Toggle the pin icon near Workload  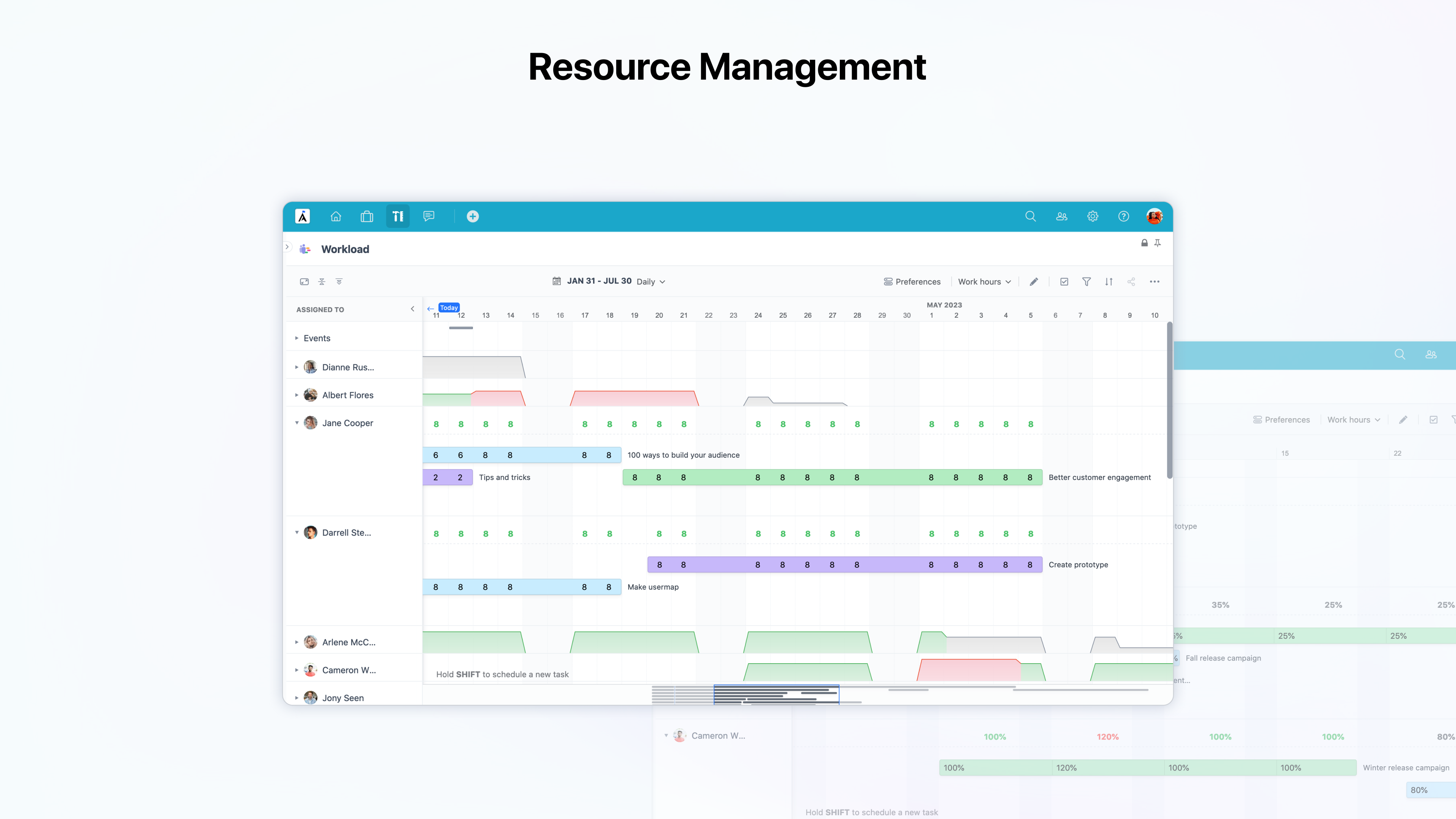[x=1158, y=243]
